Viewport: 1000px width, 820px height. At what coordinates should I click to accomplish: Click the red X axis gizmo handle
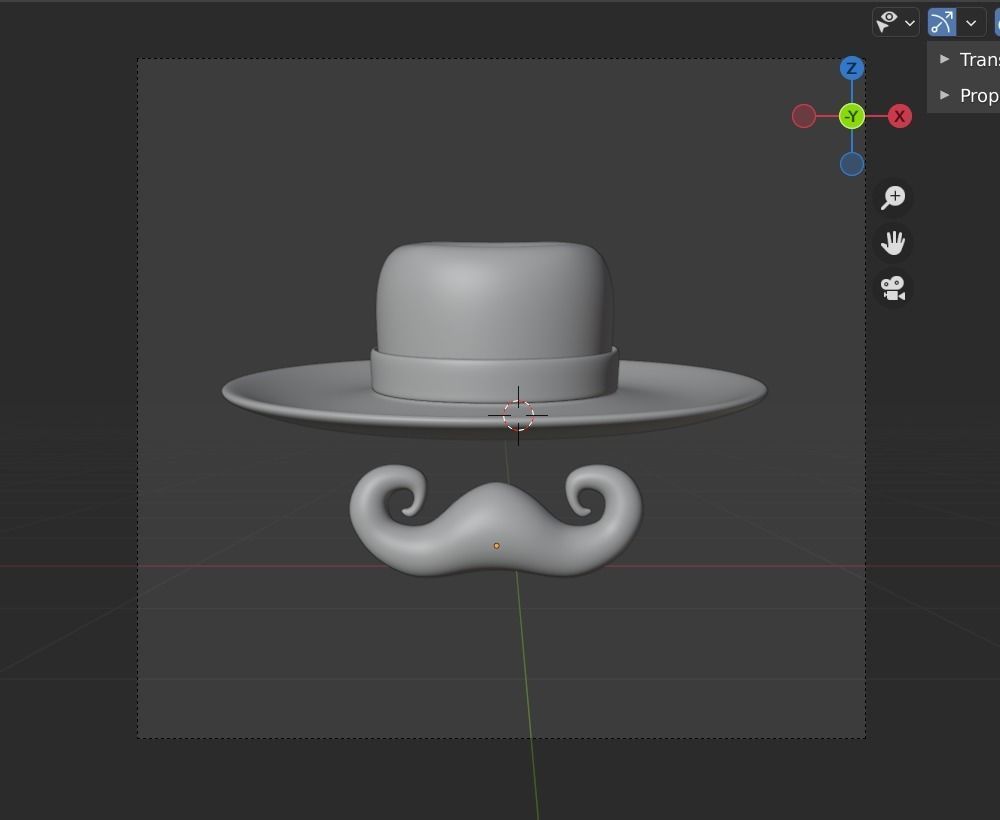click(x=899, y=116)
